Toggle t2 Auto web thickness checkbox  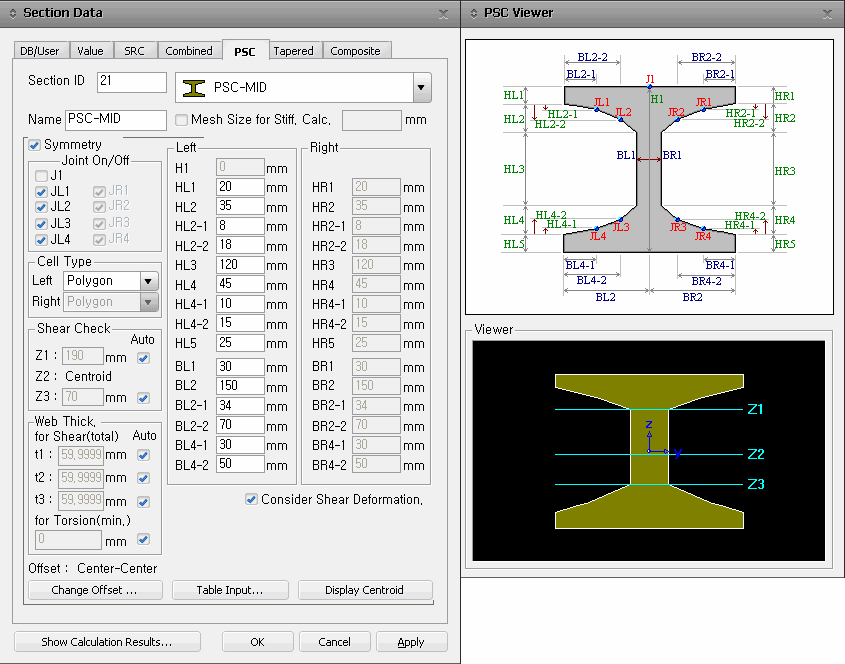[143, 478]
